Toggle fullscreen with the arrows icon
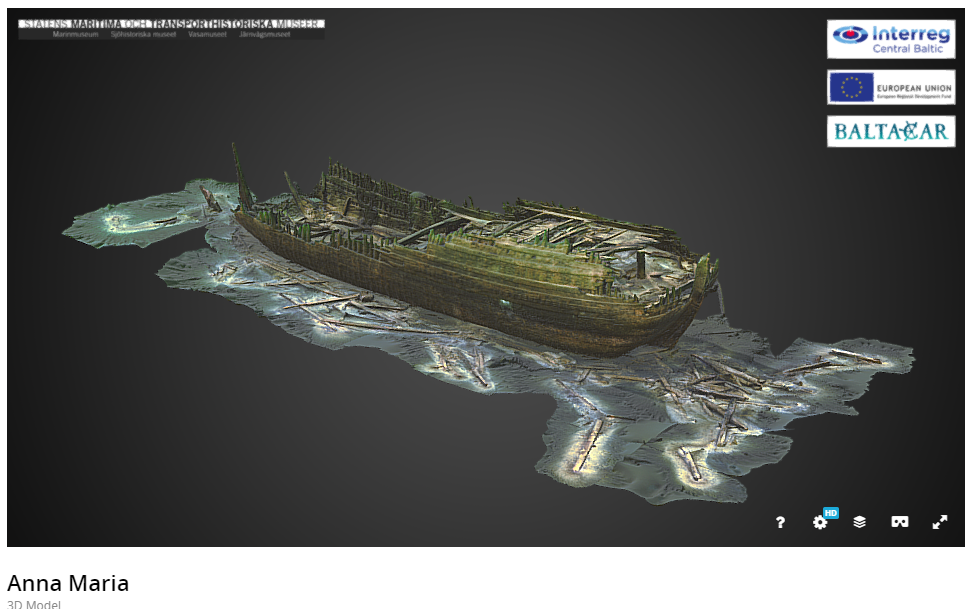This screenshot has width=972, height=609. tap(939, 522)
